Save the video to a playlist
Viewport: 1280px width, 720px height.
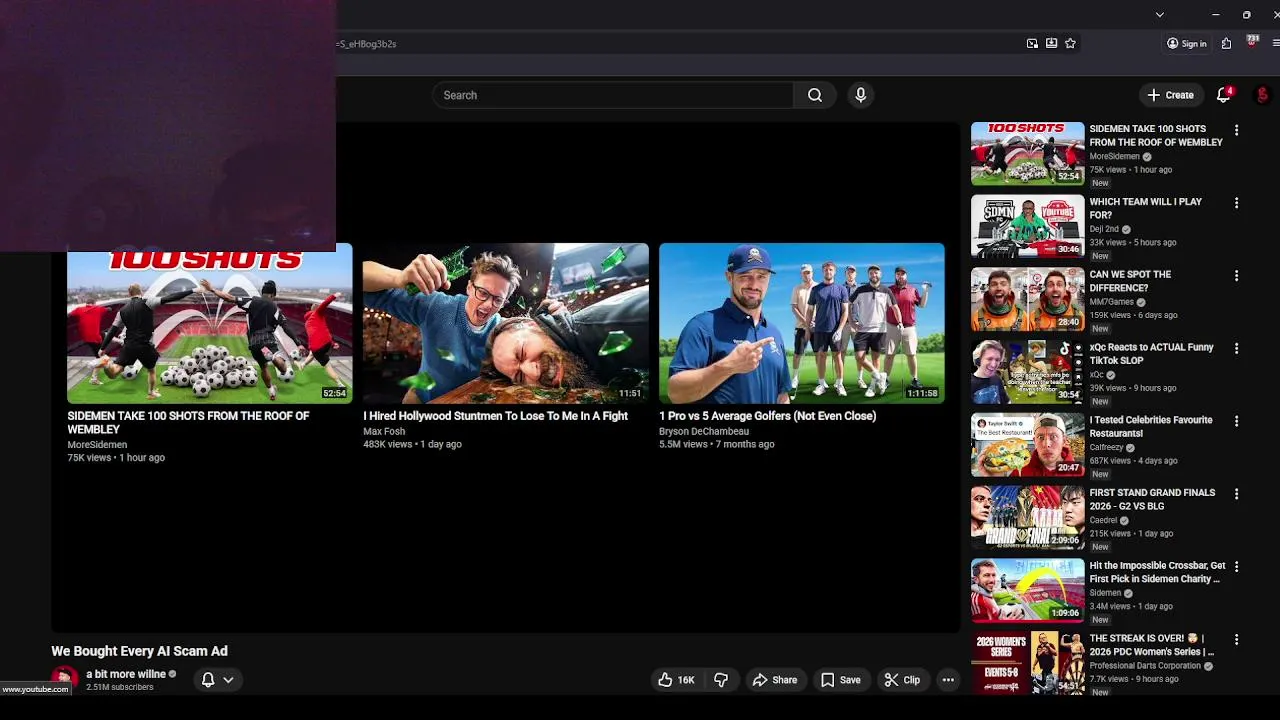pos(840,680)
